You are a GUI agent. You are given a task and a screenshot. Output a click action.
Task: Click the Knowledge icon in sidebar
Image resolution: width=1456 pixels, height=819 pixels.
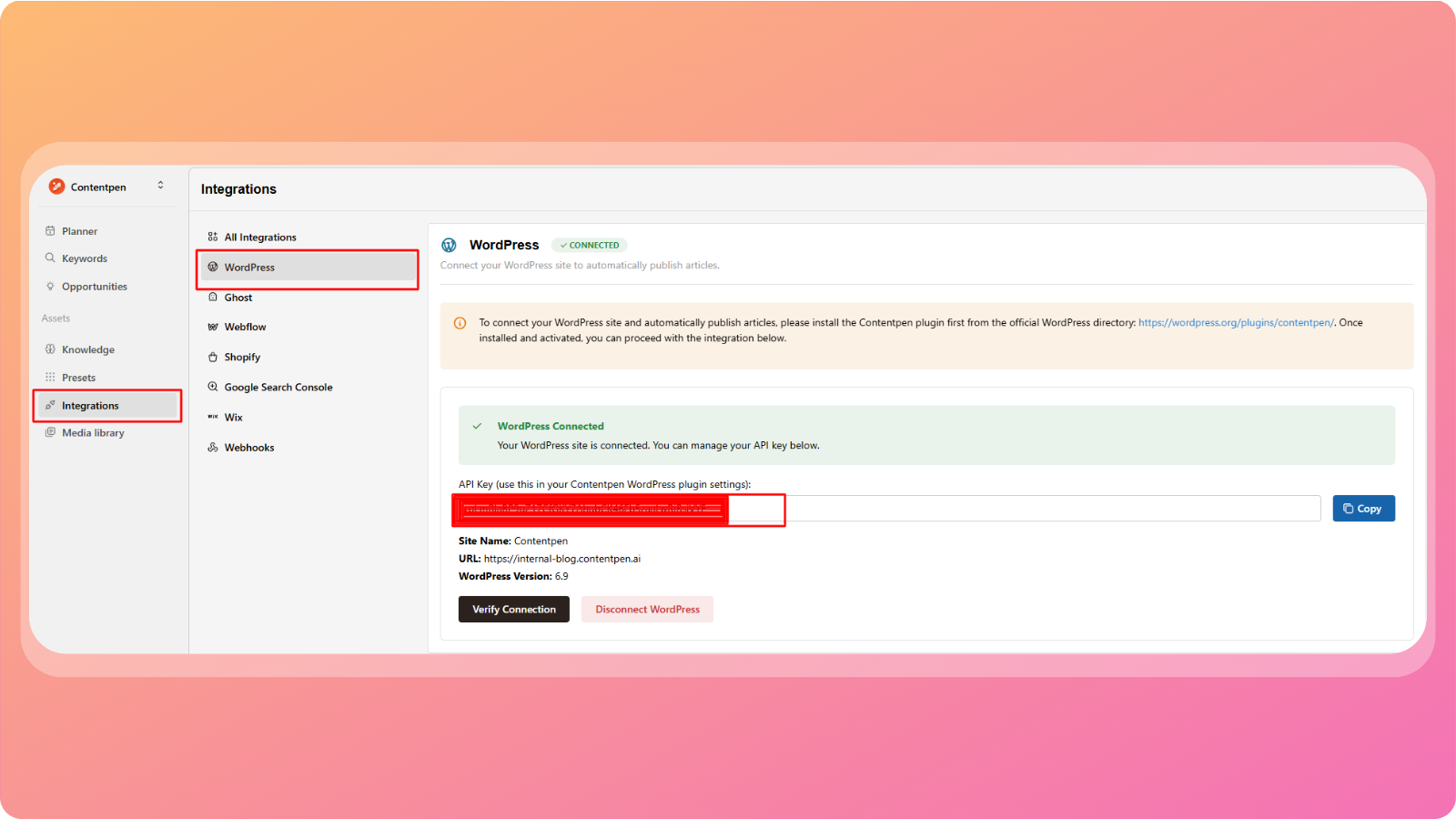pyautogui.click(x=50, y=349)
